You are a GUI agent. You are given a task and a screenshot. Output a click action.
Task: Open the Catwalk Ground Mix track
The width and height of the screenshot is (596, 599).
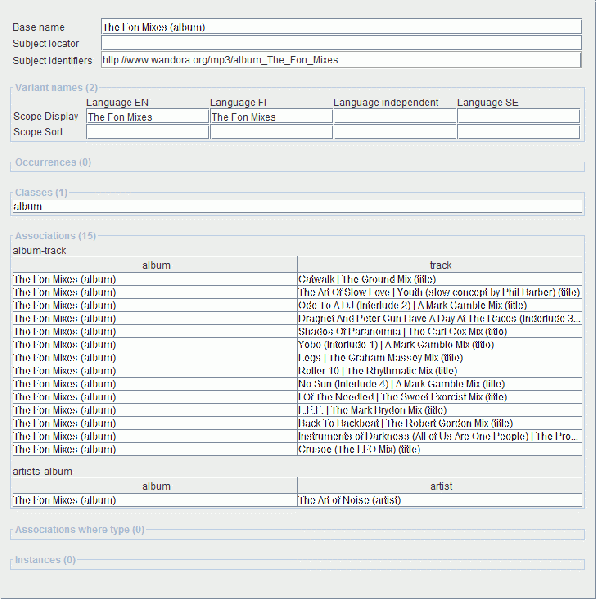pos(440,279)
